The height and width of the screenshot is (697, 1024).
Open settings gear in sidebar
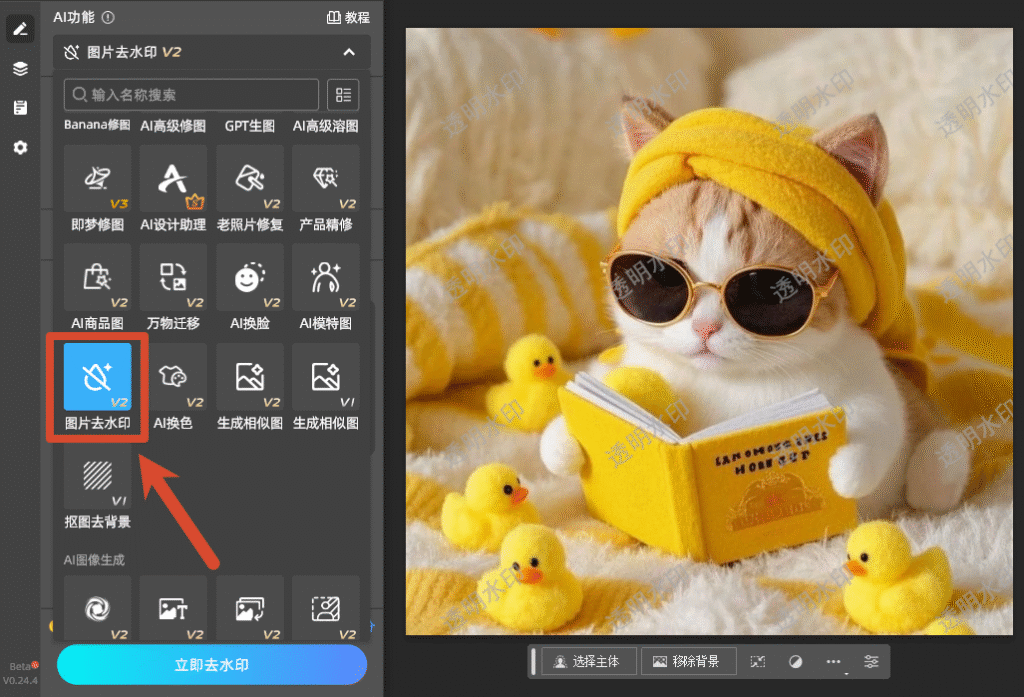coord(20,148)
